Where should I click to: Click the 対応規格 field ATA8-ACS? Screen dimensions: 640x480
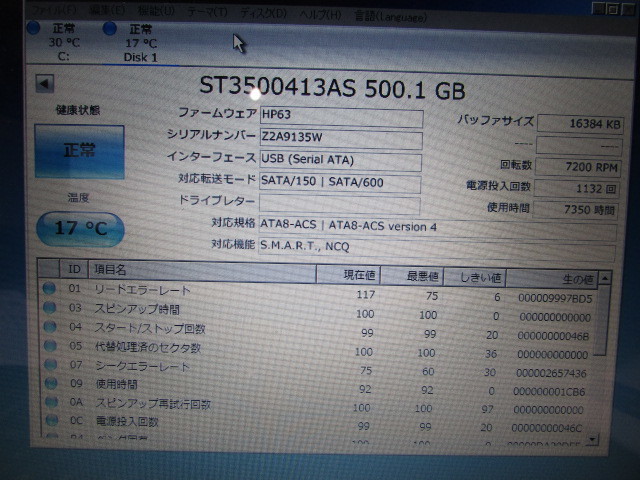point(438,229)
